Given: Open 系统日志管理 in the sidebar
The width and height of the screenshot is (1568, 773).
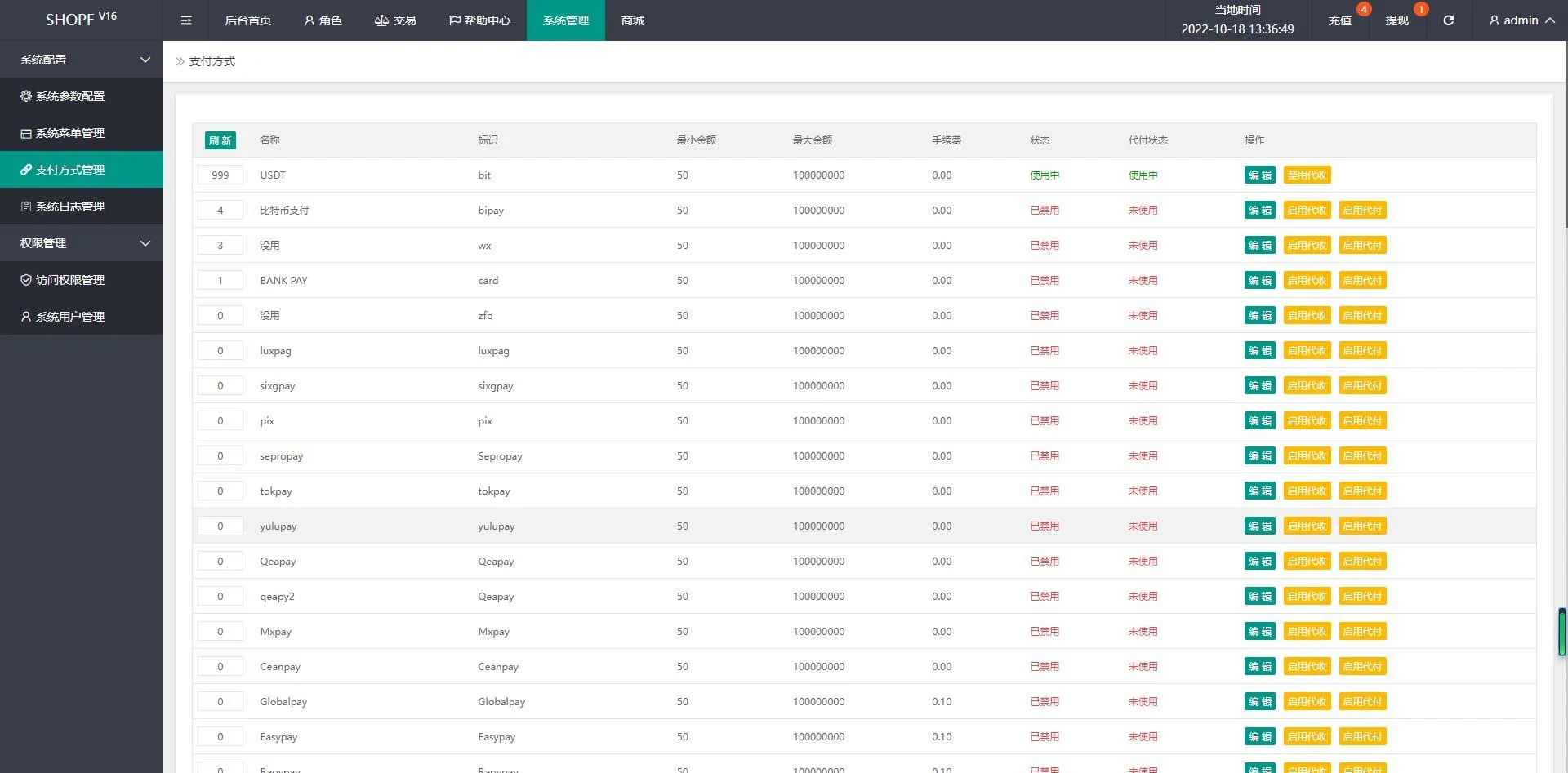Looking at the screenshot, I should (x=70, y=207).
